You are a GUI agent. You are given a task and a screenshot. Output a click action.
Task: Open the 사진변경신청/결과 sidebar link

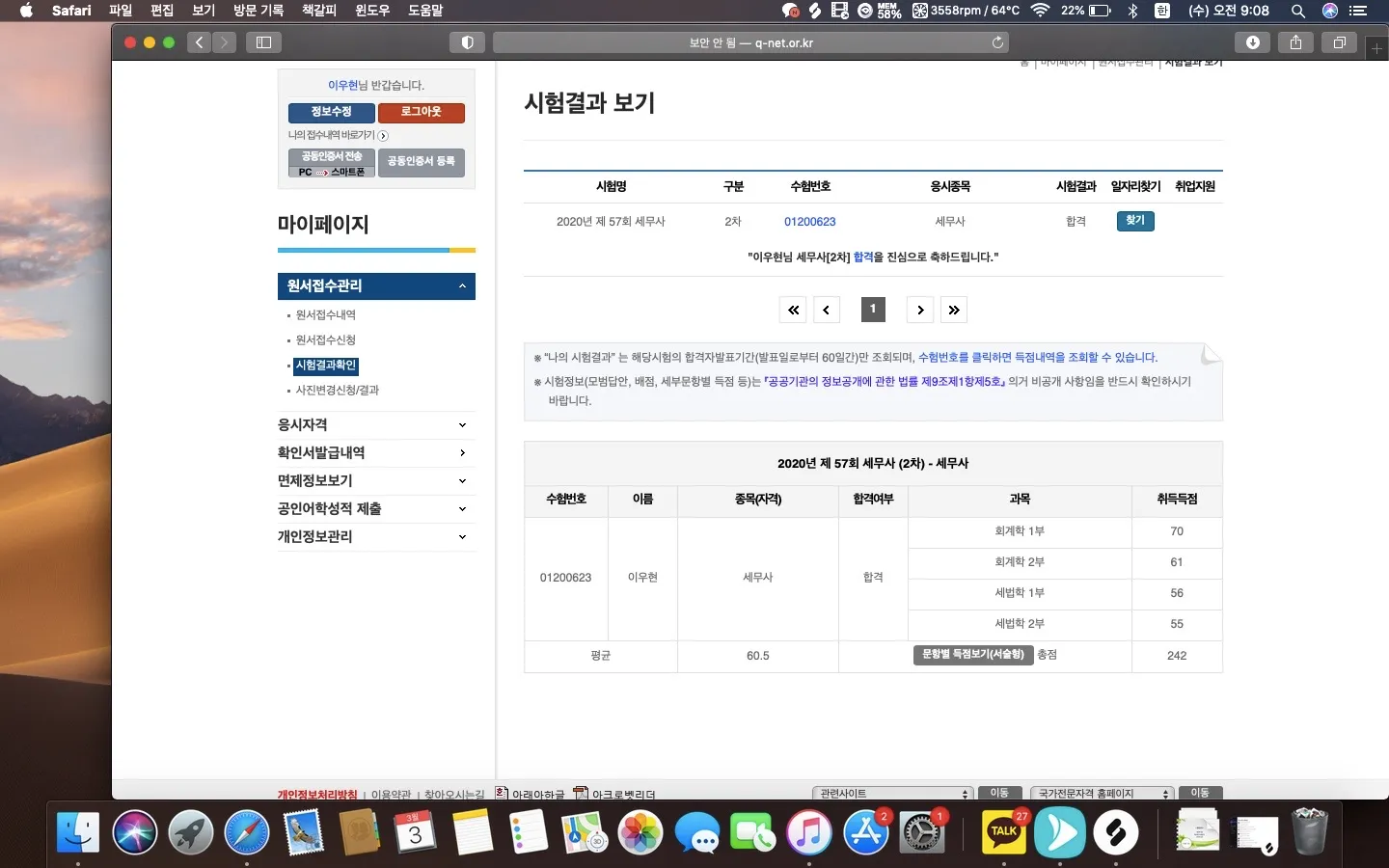click(338, 391)
